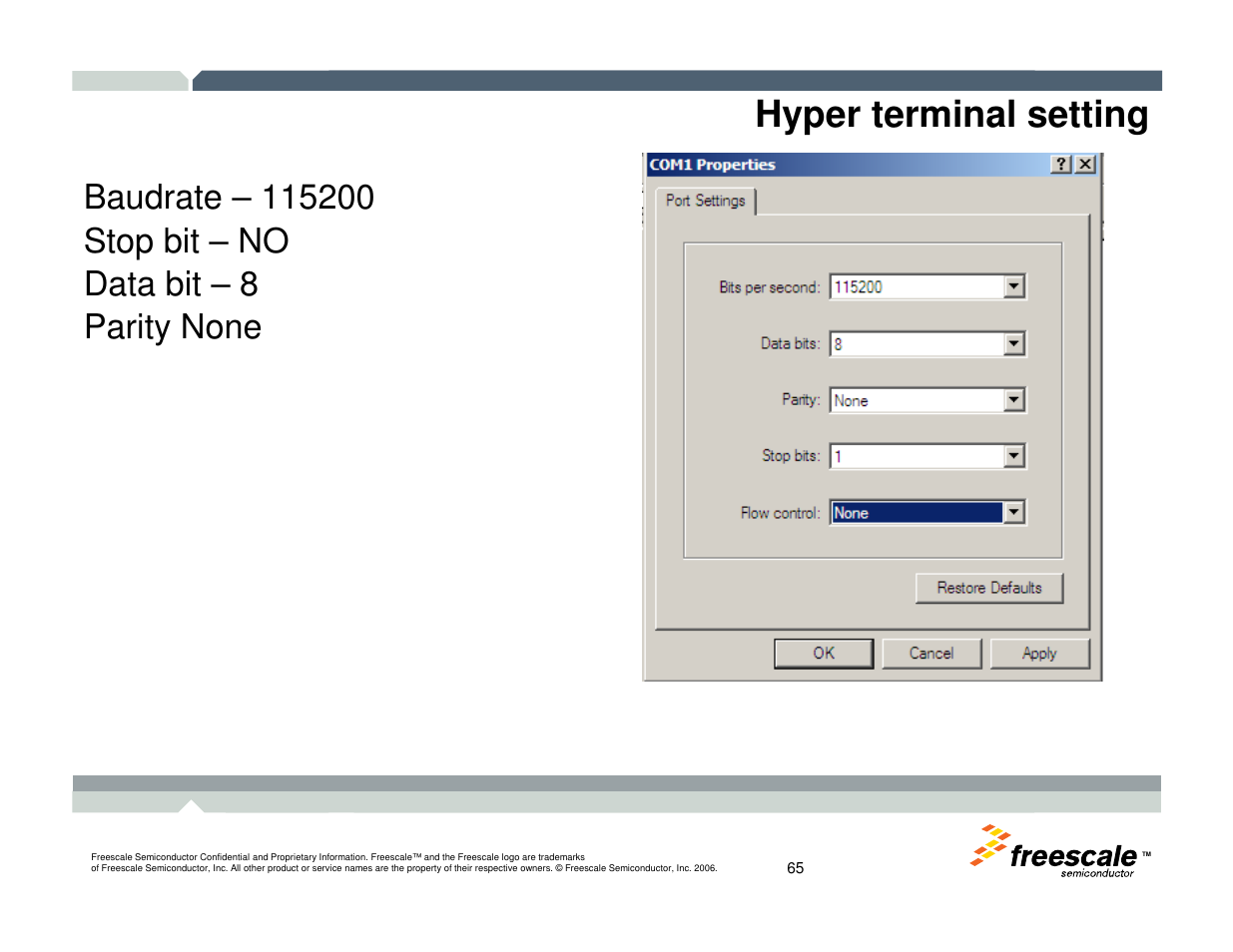Close the COM1 Properties dialog
Viewport: 1233px width, 952px height.
point(1085,165)
